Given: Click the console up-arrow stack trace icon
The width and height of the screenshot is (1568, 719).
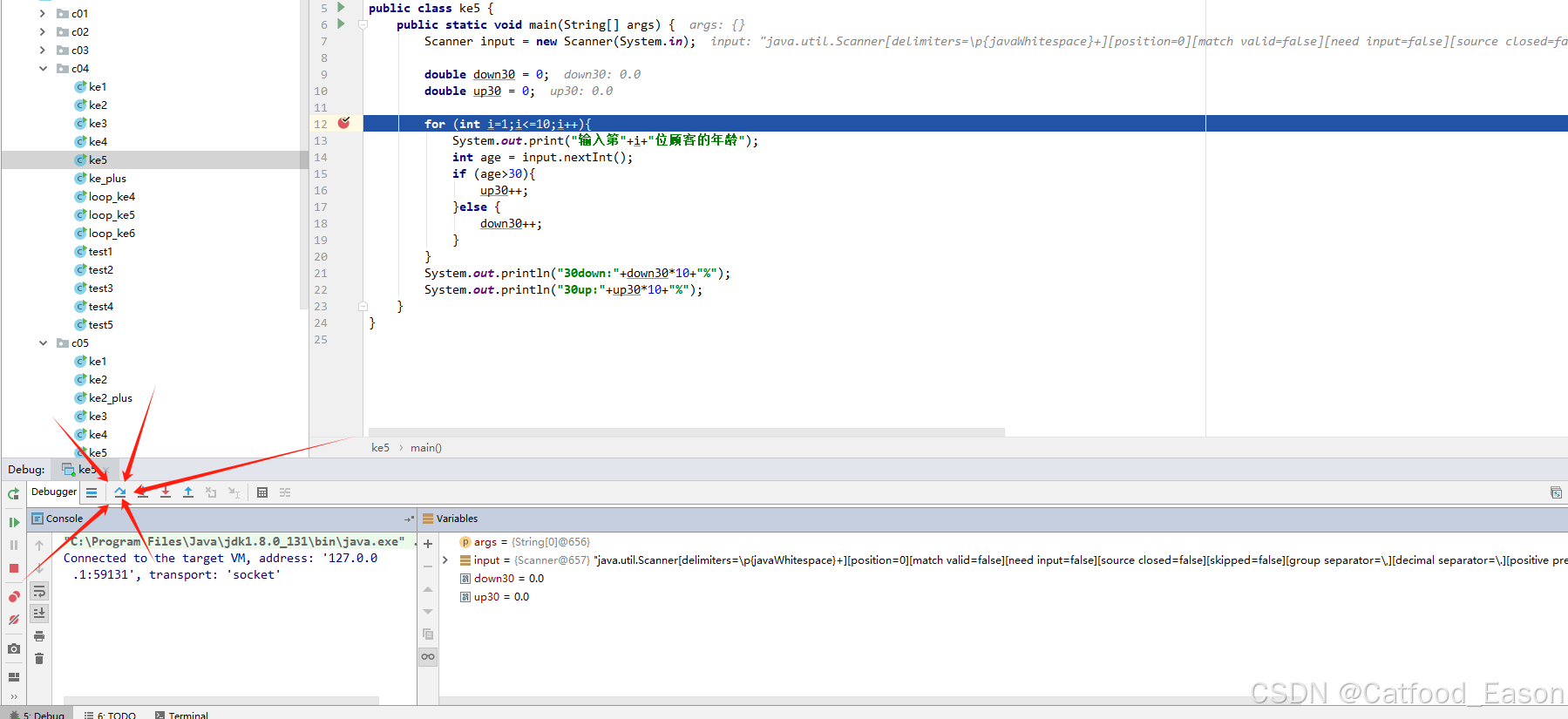Looking at the screenshot, I should pos(39,546).
